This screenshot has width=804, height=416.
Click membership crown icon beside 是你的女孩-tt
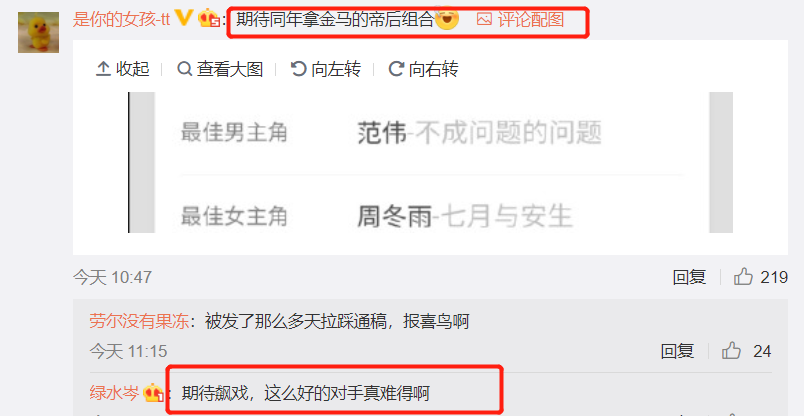coord(209,19)
